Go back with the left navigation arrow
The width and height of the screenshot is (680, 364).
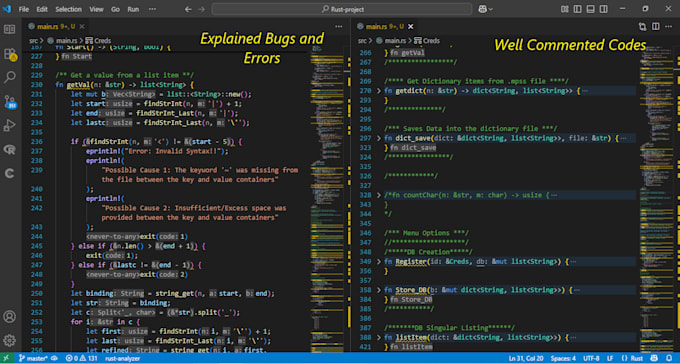pos(188,9)
